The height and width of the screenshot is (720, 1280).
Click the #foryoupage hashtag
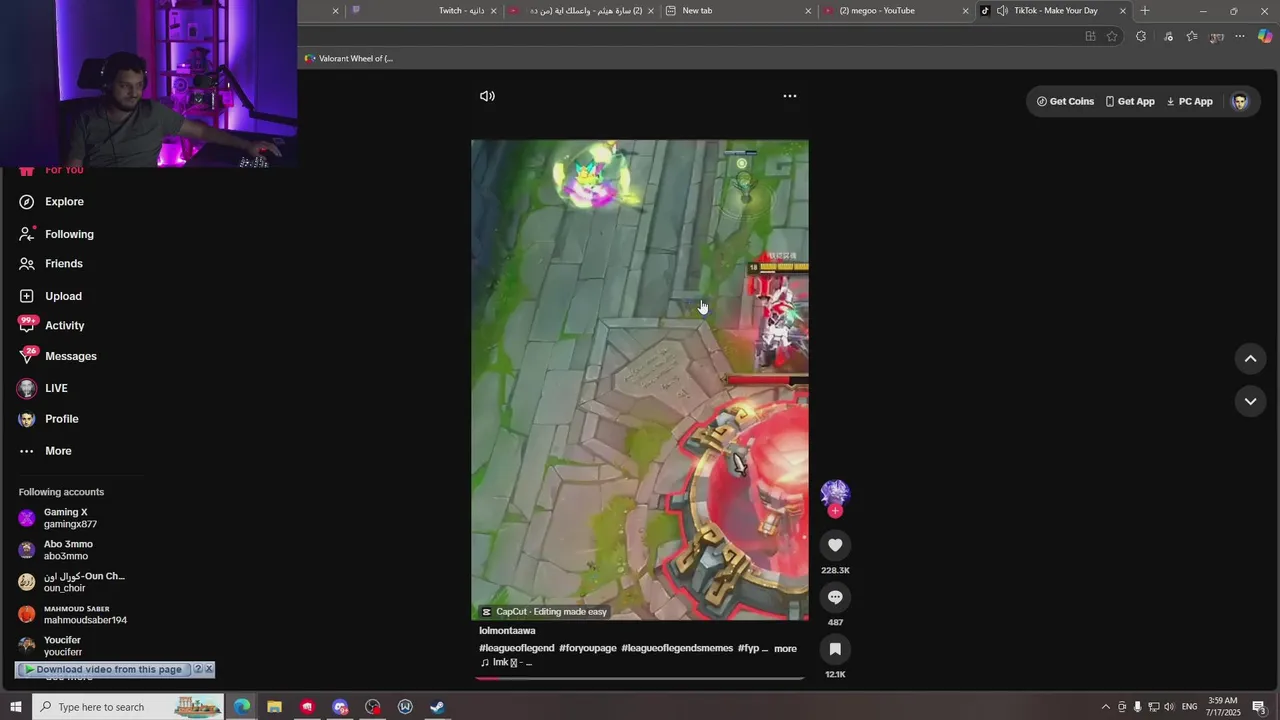(x=587, y=648)
